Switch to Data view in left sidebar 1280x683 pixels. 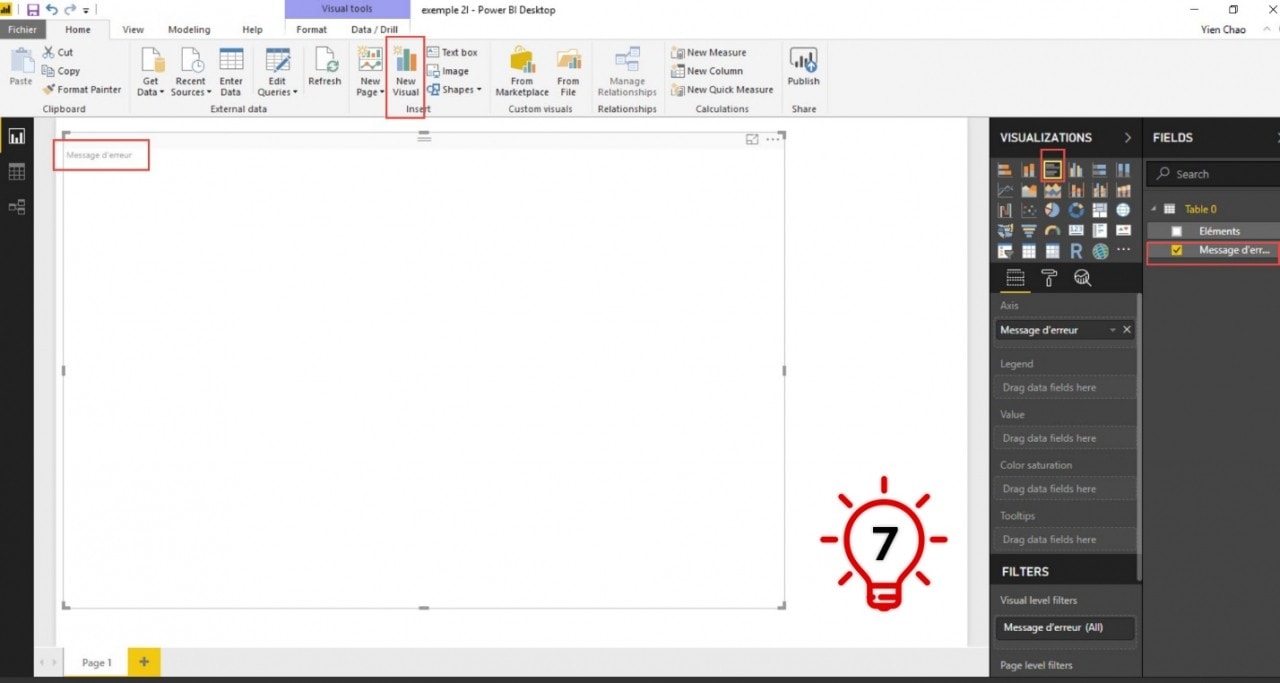(x=16, y=172)
